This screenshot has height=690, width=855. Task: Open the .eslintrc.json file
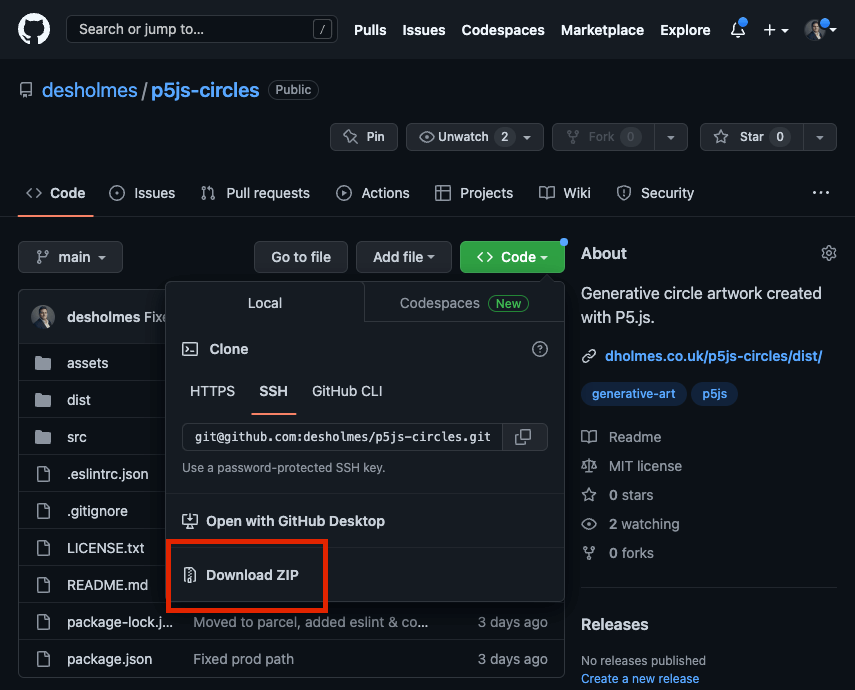click(107, 474)
